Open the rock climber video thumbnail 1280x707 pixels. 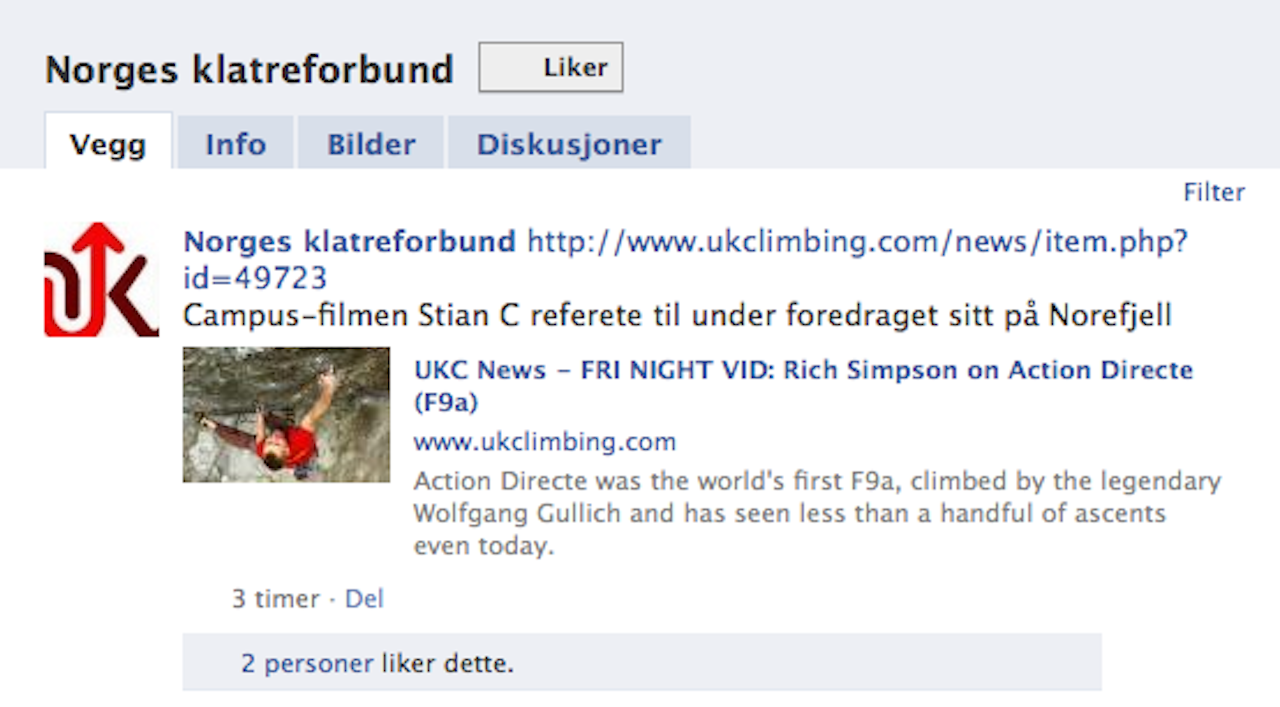coord(286,414)
